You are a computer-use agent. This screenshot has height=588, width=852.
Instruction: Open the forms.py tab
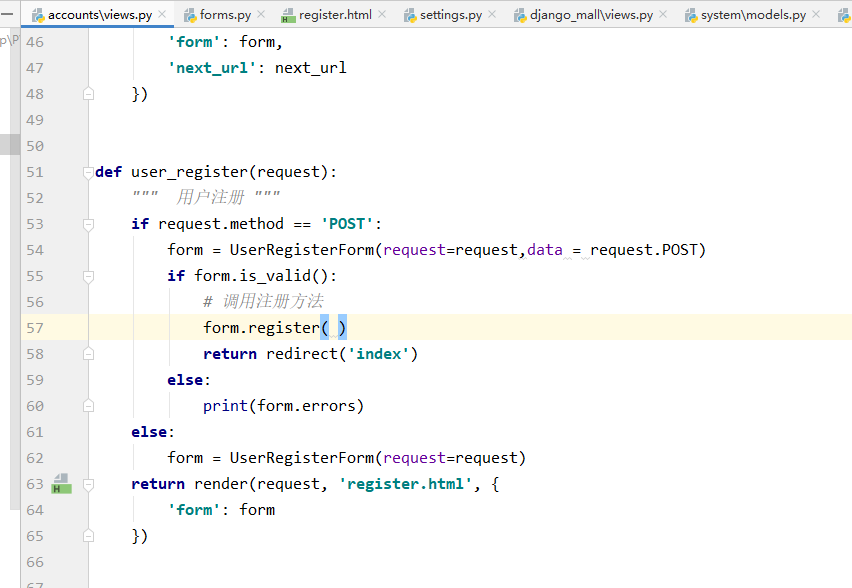[225, 15]
